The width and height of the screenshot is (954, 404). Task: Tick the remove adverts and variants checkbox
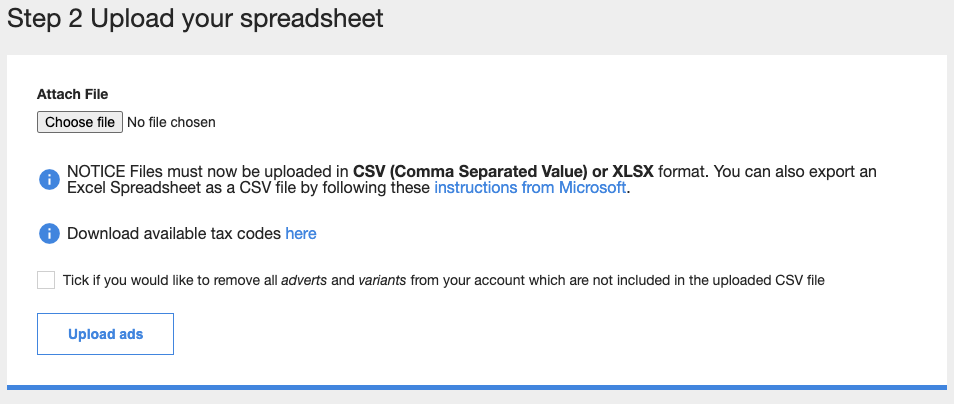46,280
